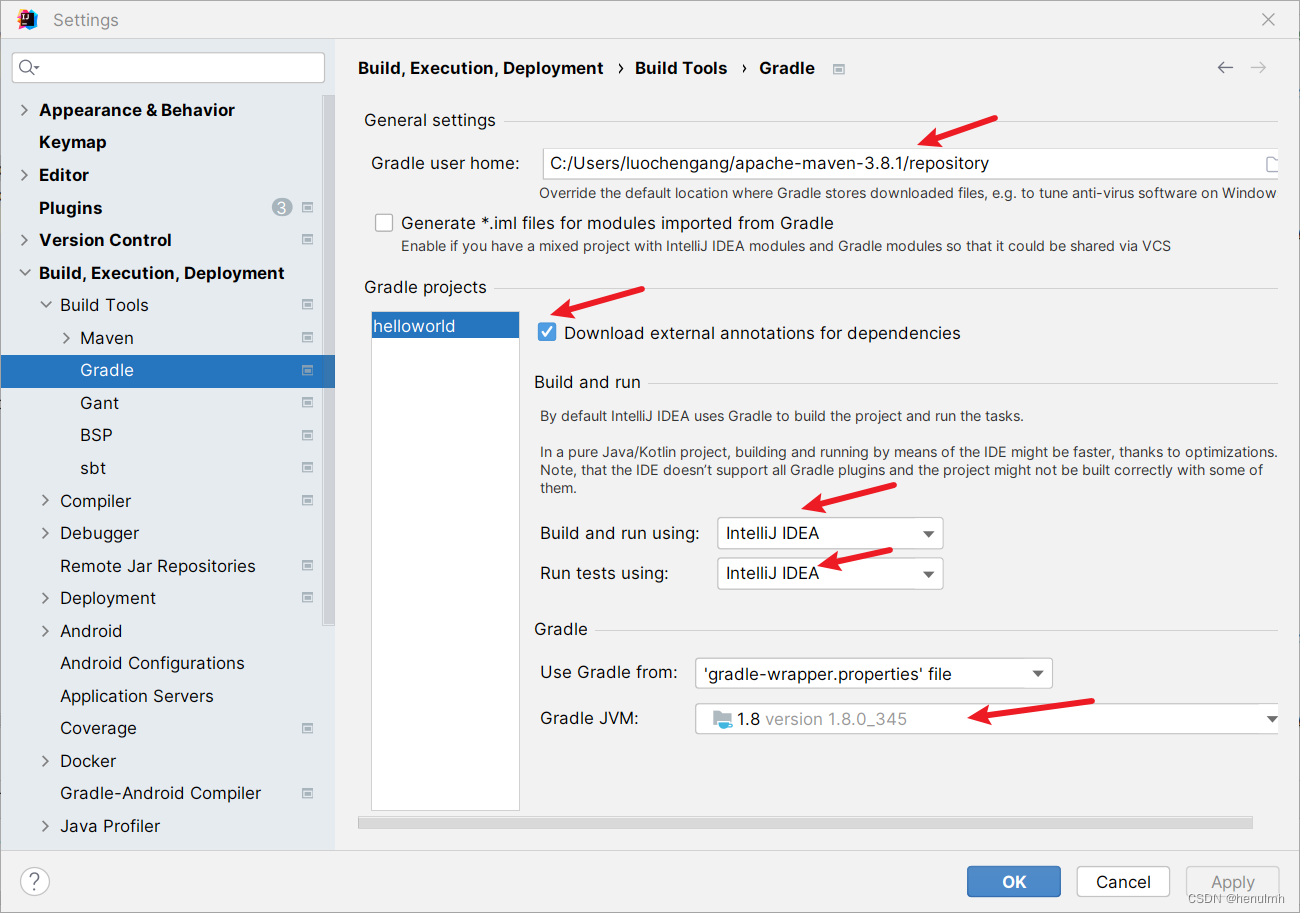The height and width of the screenshot is (913, 1300).
Task: Open the Run tests using dropdown
Action: (830, 573)
